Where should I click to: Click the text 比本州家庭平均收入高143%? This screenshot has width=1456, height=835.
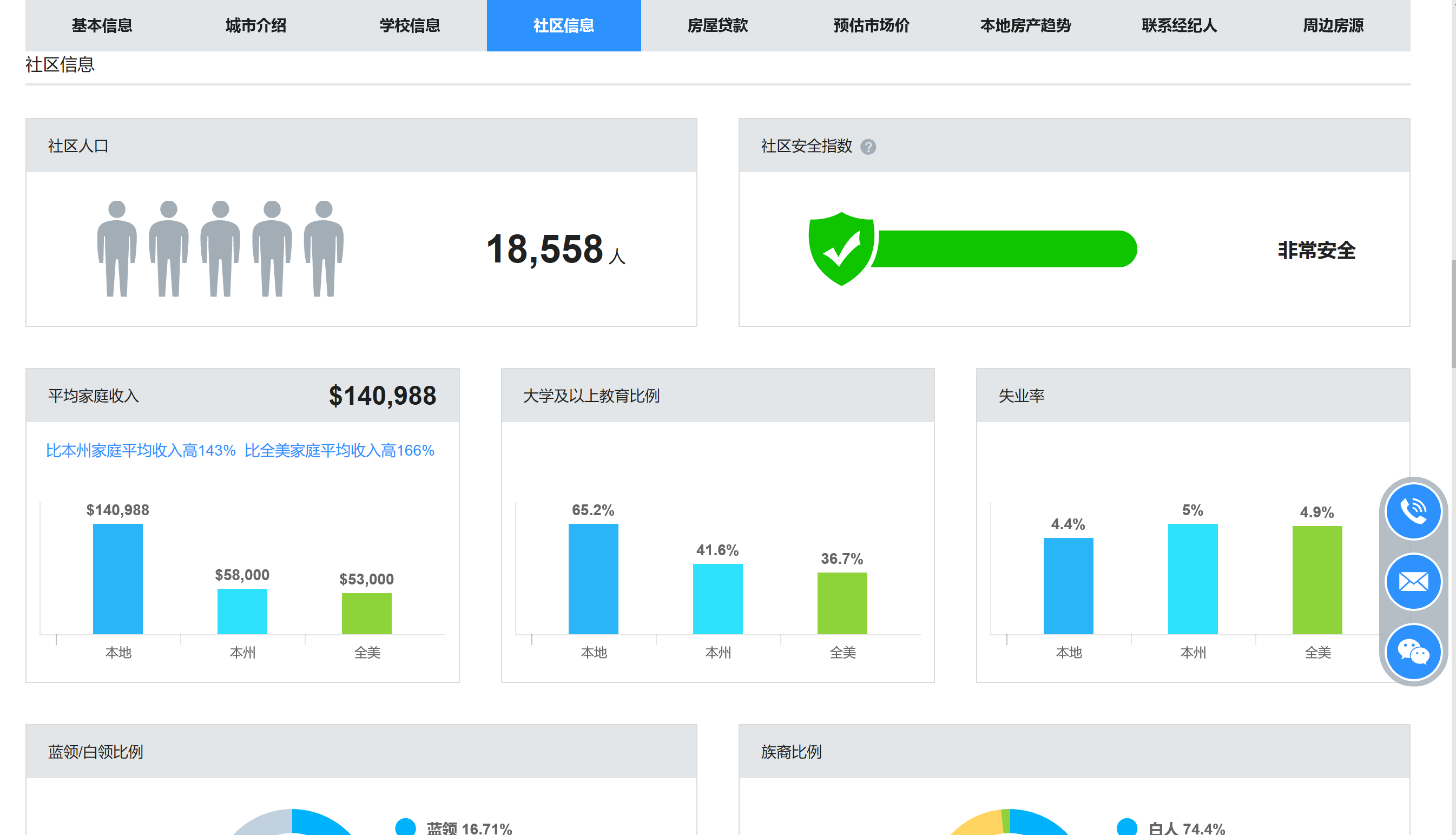141,451
